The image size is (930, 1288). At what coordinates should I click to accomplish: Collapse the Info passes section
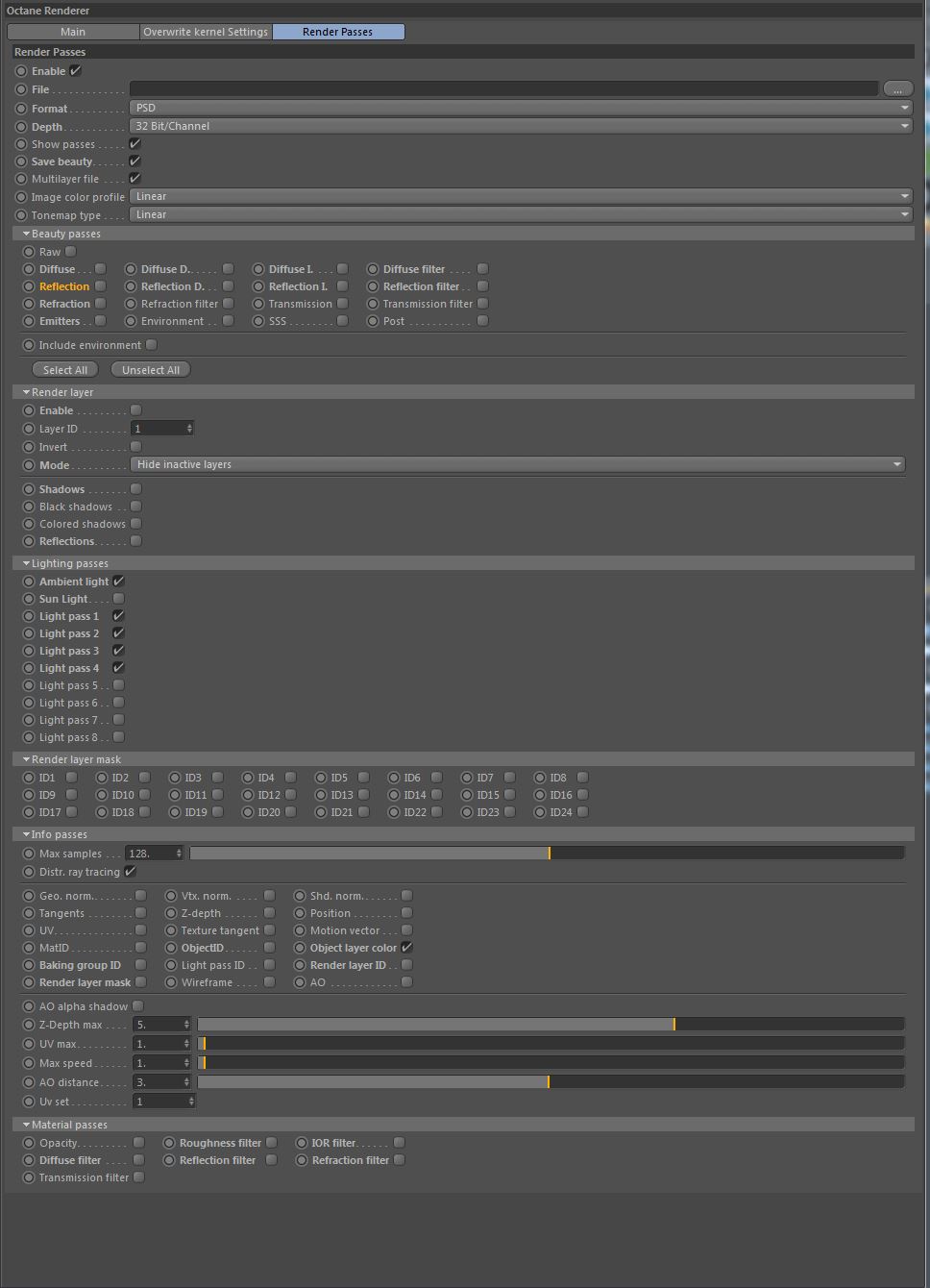(26, 834)
